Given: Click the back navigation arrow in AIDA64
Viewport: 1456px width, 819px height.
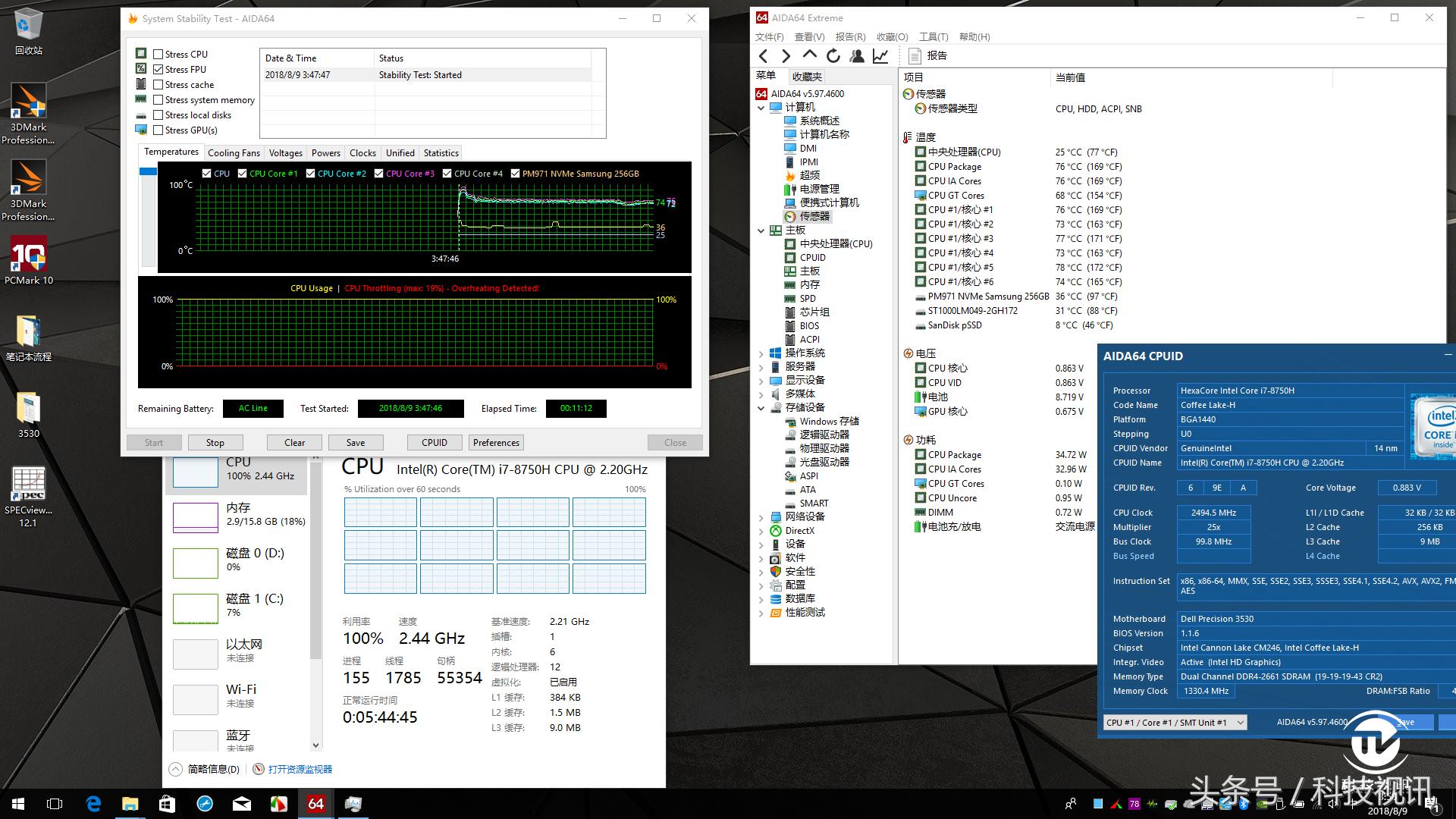Looking at the screenshot, I should (x=764, y=55).
